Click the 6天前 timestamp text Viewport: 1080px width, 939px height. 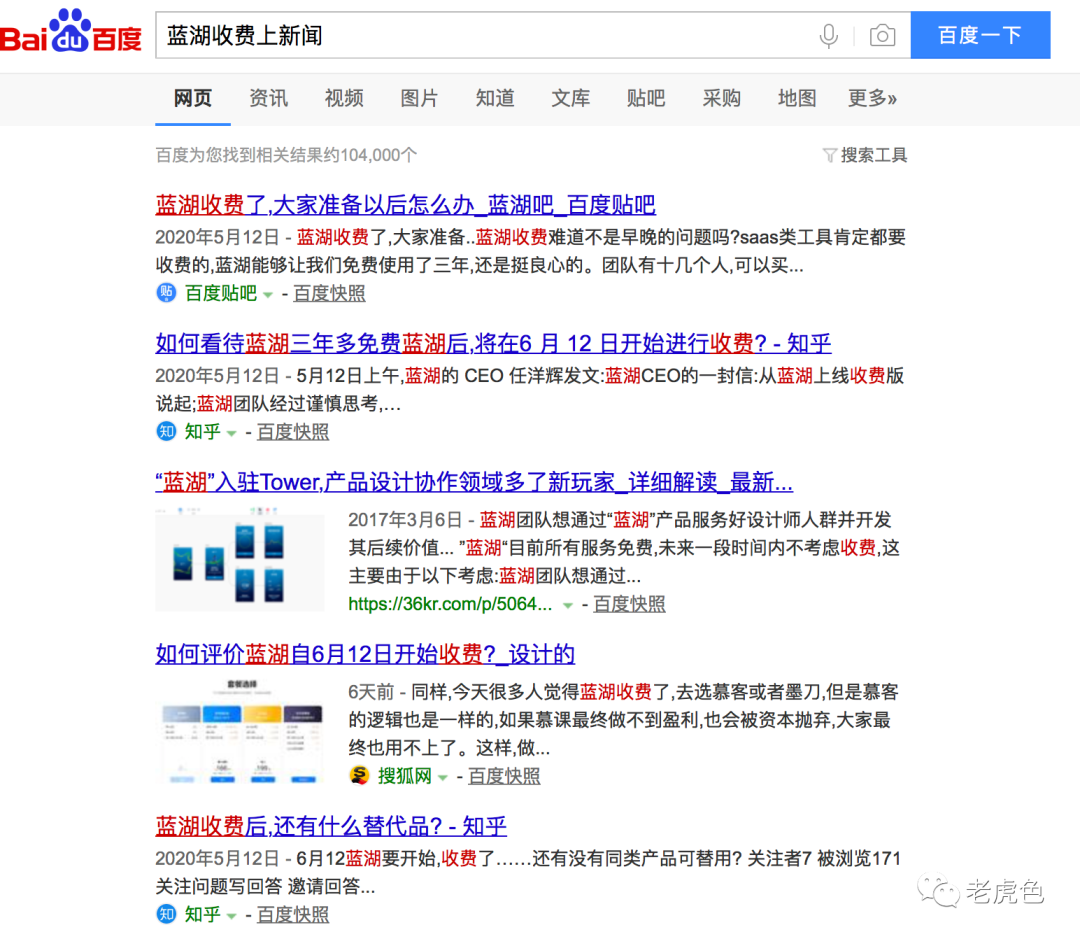coord(371,692)
